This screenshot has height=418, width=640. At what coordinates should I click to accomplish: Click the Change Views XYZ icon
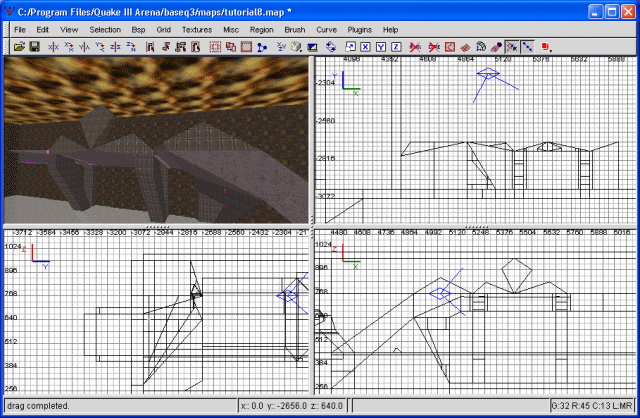coord(281,47)
